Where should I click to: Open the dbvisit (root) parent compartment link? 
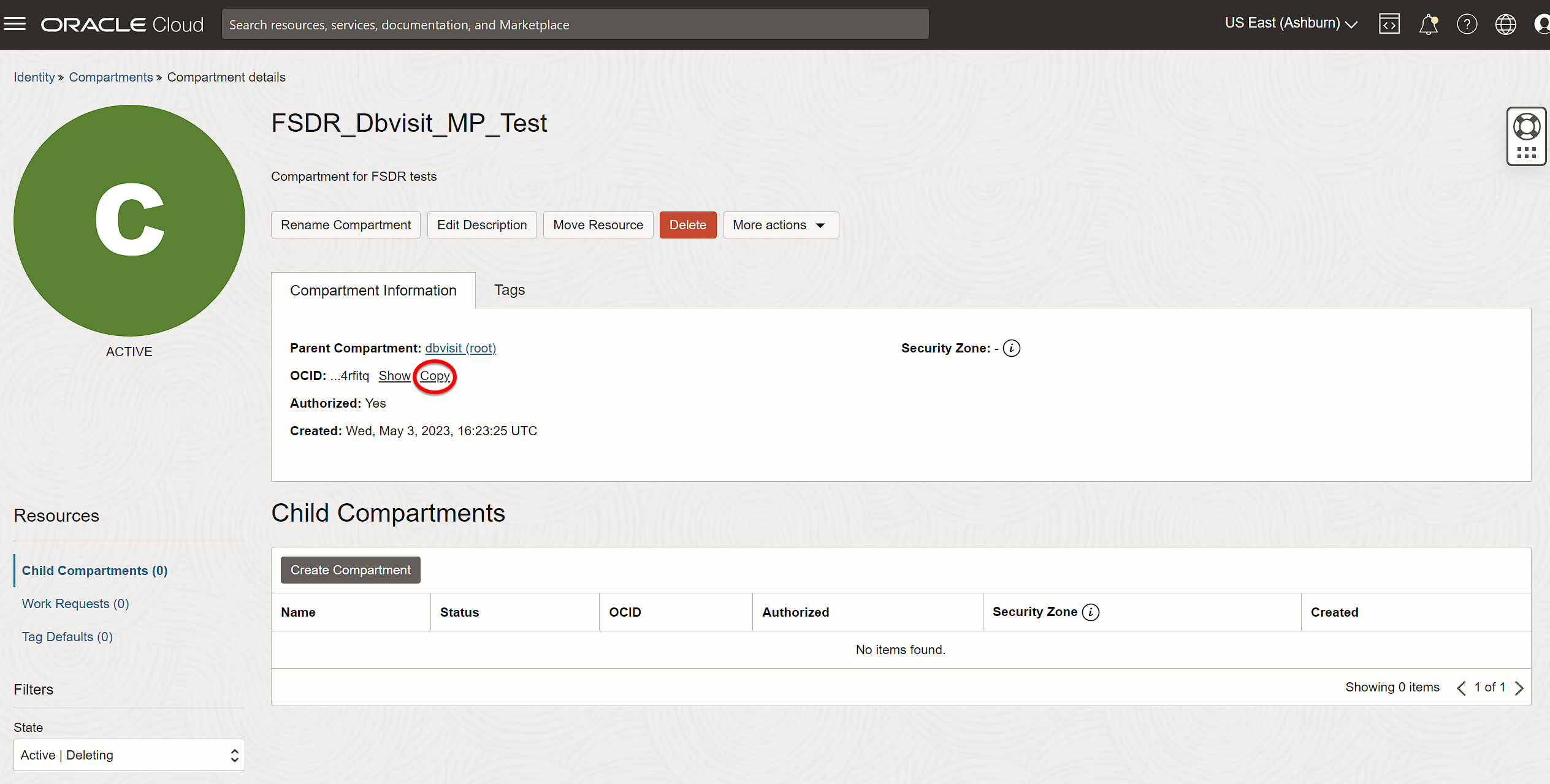(460, 348)
